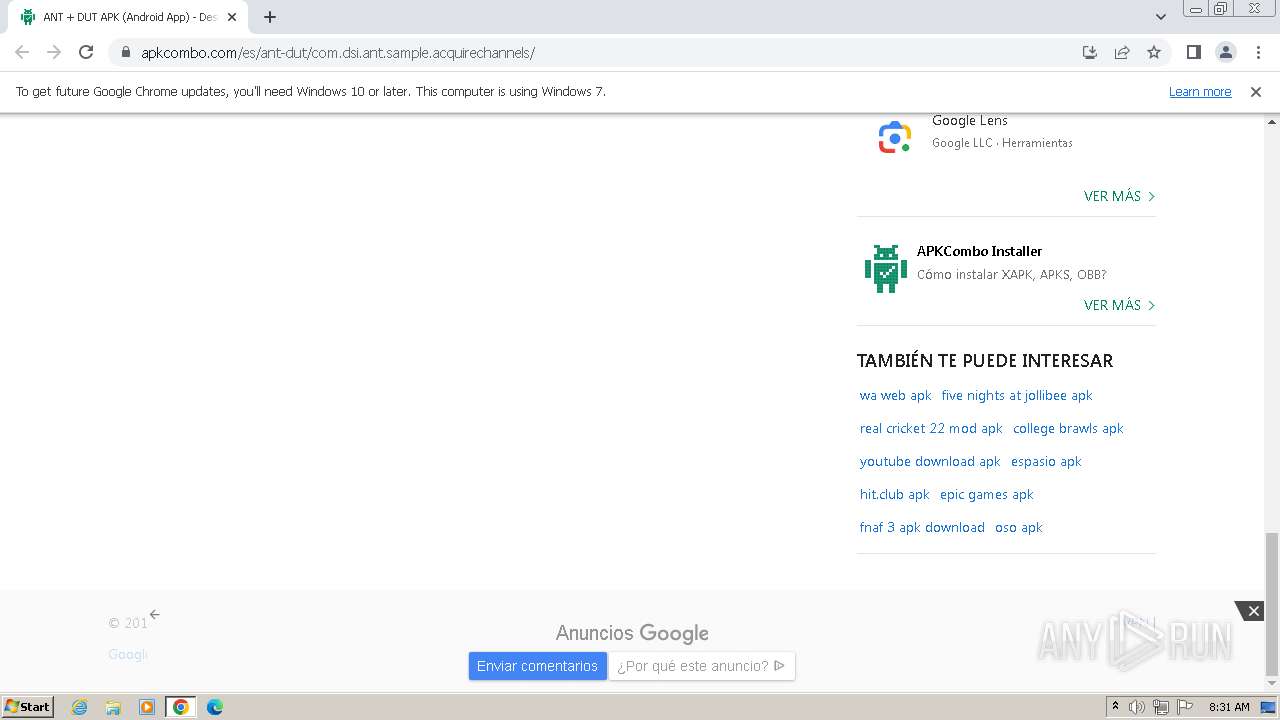Bookmark this page with the star icon

click(x=1154, y=52)
